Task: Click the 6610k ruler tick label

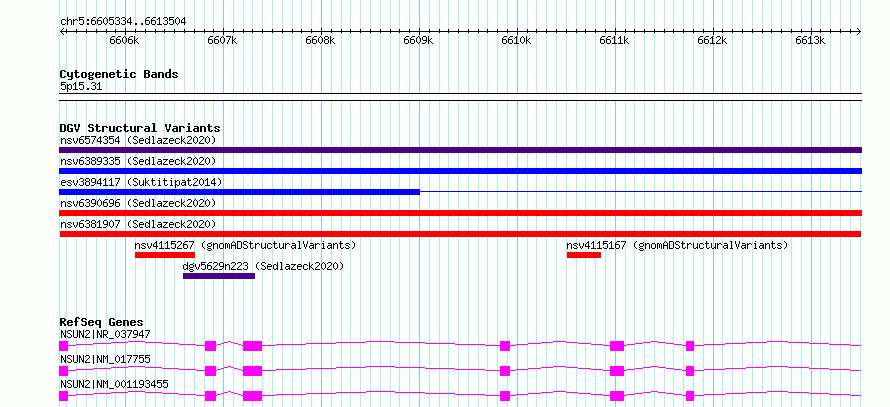Action: point(518,41)
